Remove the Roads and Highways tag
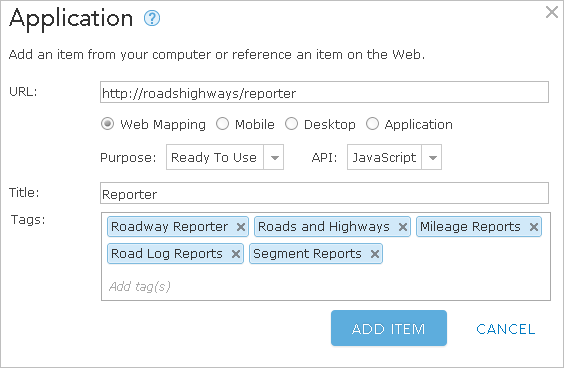The image size is (564, 368). 402,227
